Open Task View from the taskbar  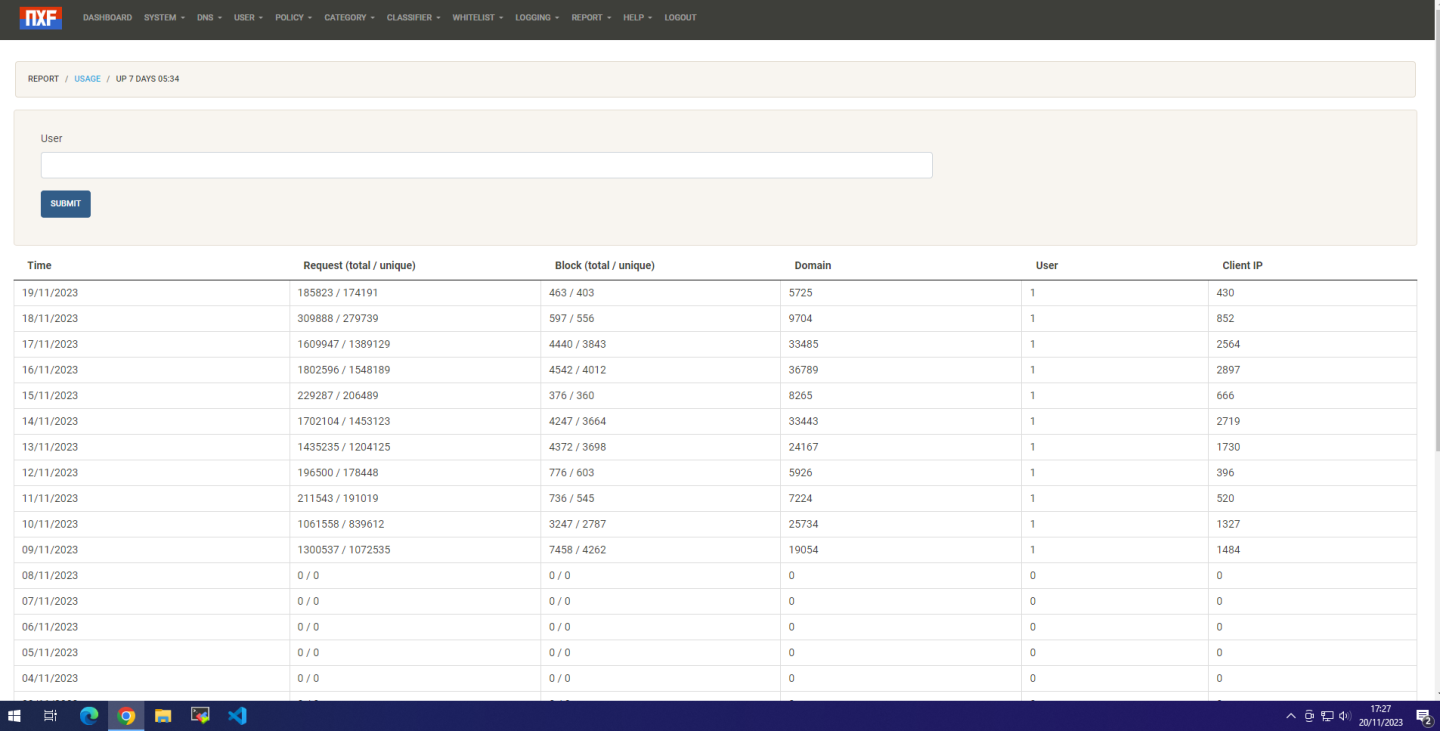(51, 716)
